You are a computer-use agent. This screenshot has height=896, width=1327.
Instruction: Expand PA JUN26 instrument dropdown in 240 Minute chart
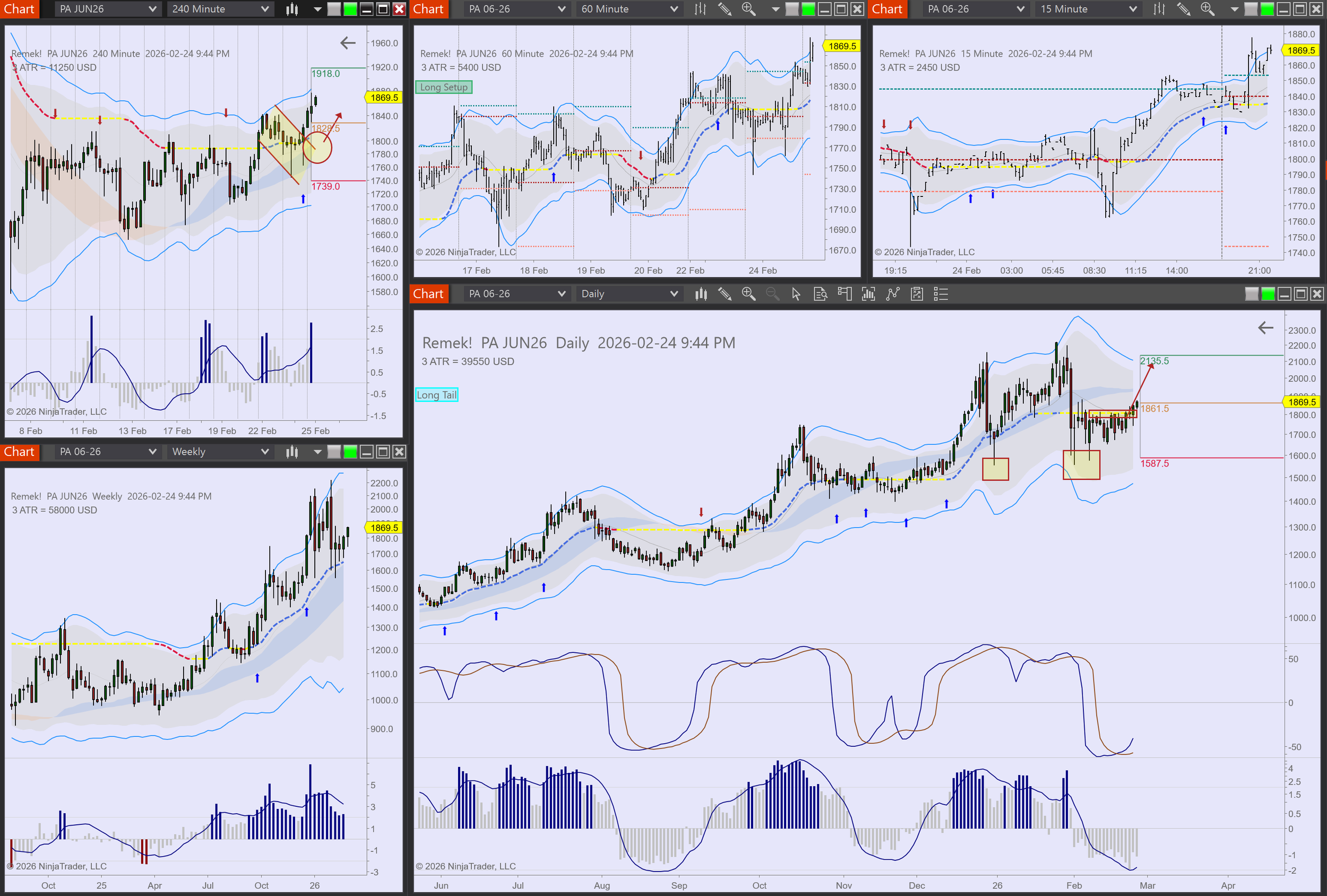pos(107,9)
